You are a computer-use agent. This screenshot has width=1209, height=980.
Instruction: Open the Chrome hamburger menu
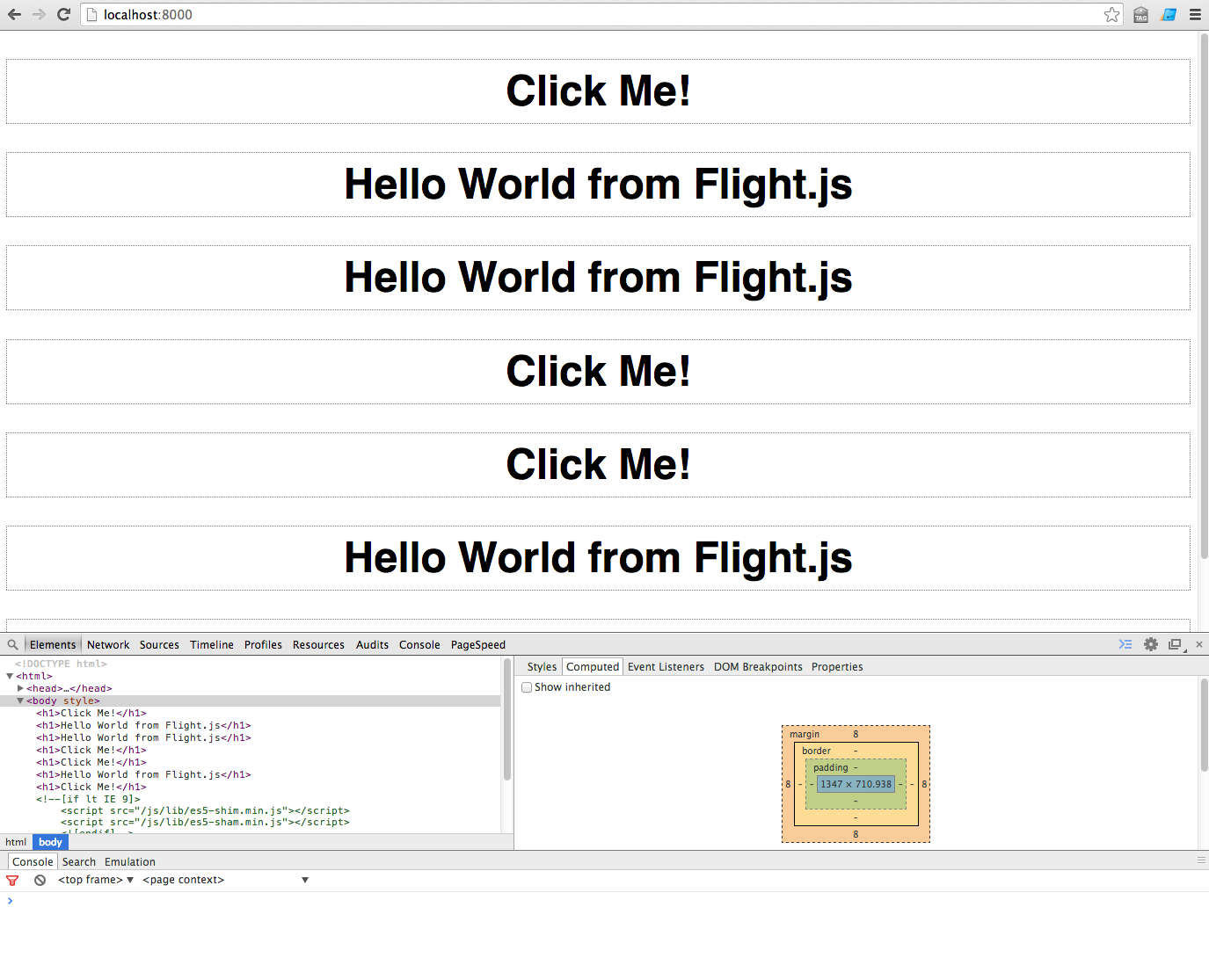click(x=1196, y=14)
